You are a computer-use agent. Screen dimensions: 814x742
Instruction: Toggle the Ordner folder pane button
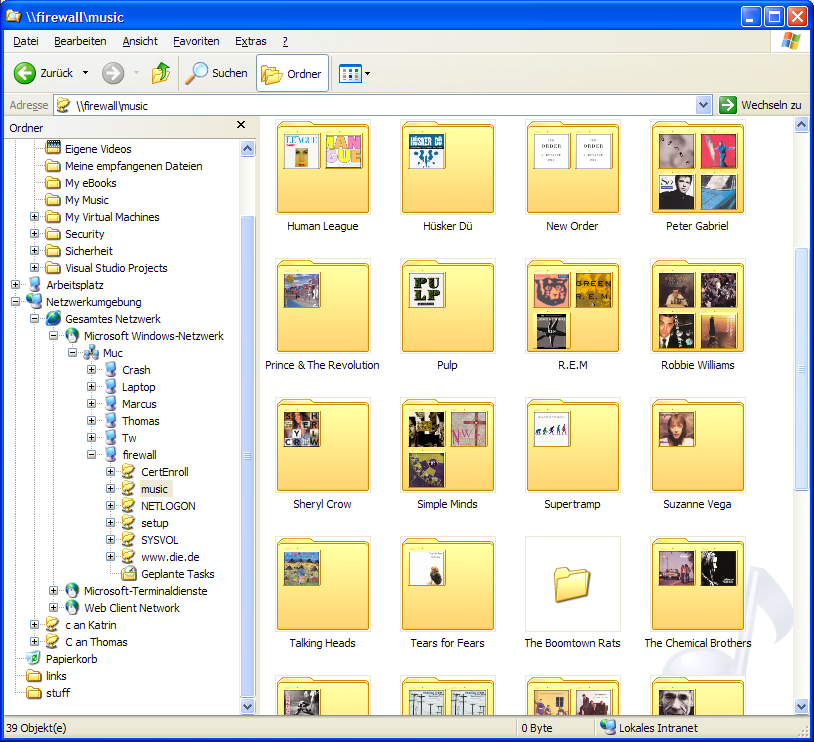tap(292, 74)
